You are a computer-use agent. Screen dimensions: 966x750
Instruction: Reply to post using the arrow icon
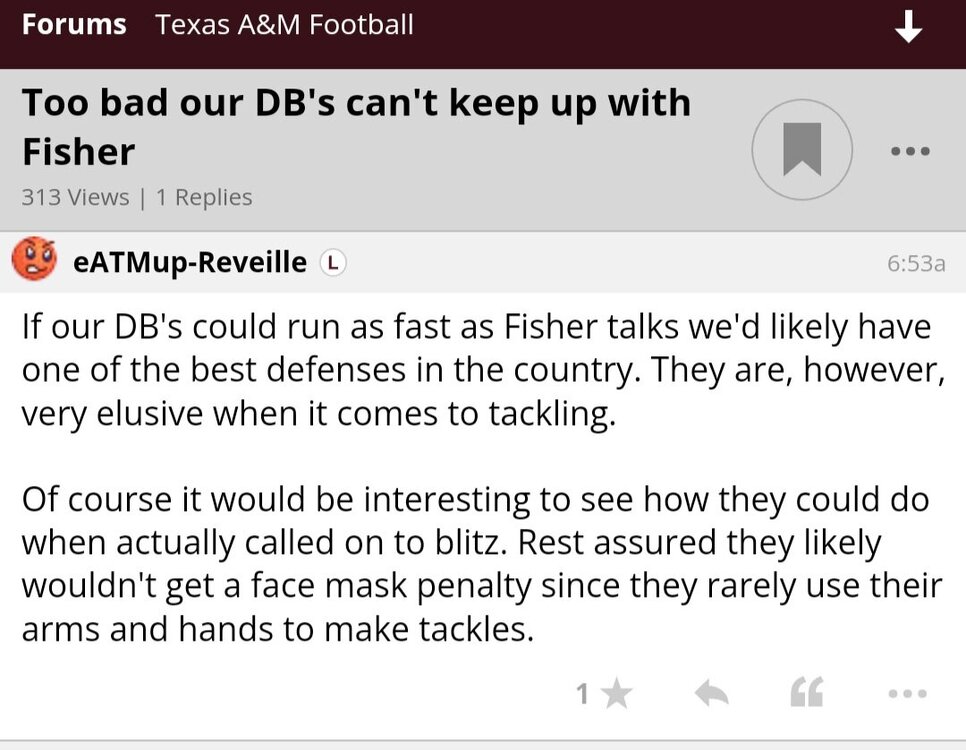tap(711, 693)
